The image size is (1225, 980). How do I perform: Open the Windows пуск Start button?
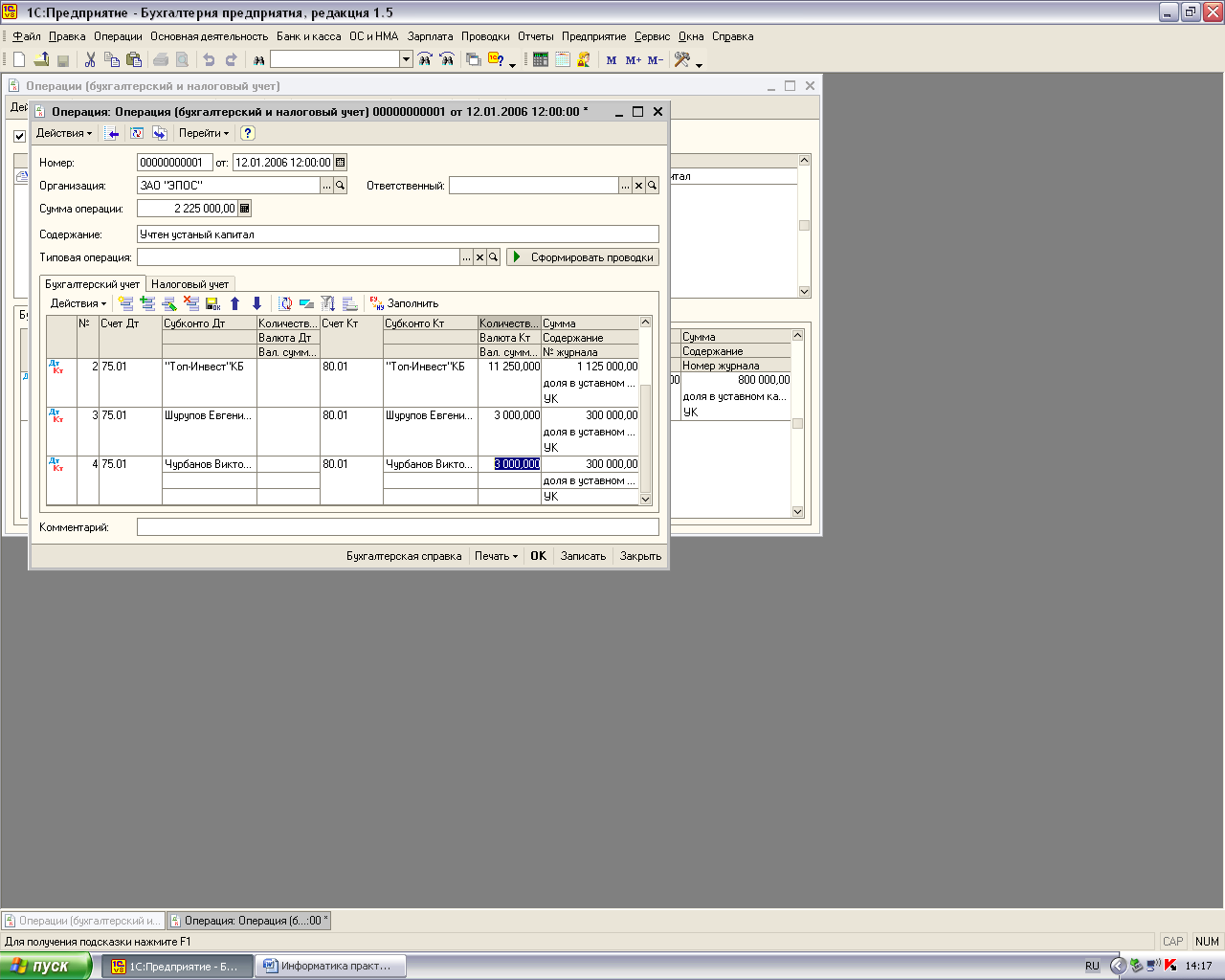pyautogui.click(x=45, y=967)
